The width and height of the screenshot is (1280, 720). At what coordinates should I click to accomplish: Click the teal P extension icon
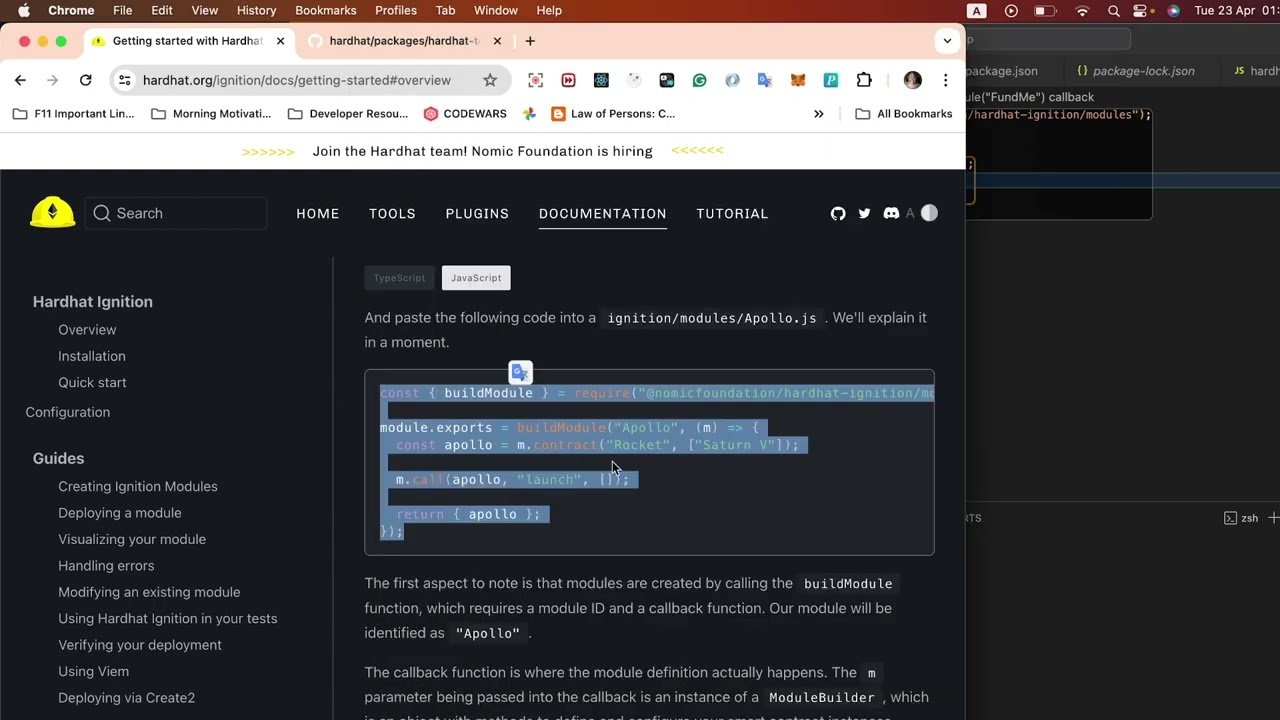pyautogui.click(x=830, y=80)
